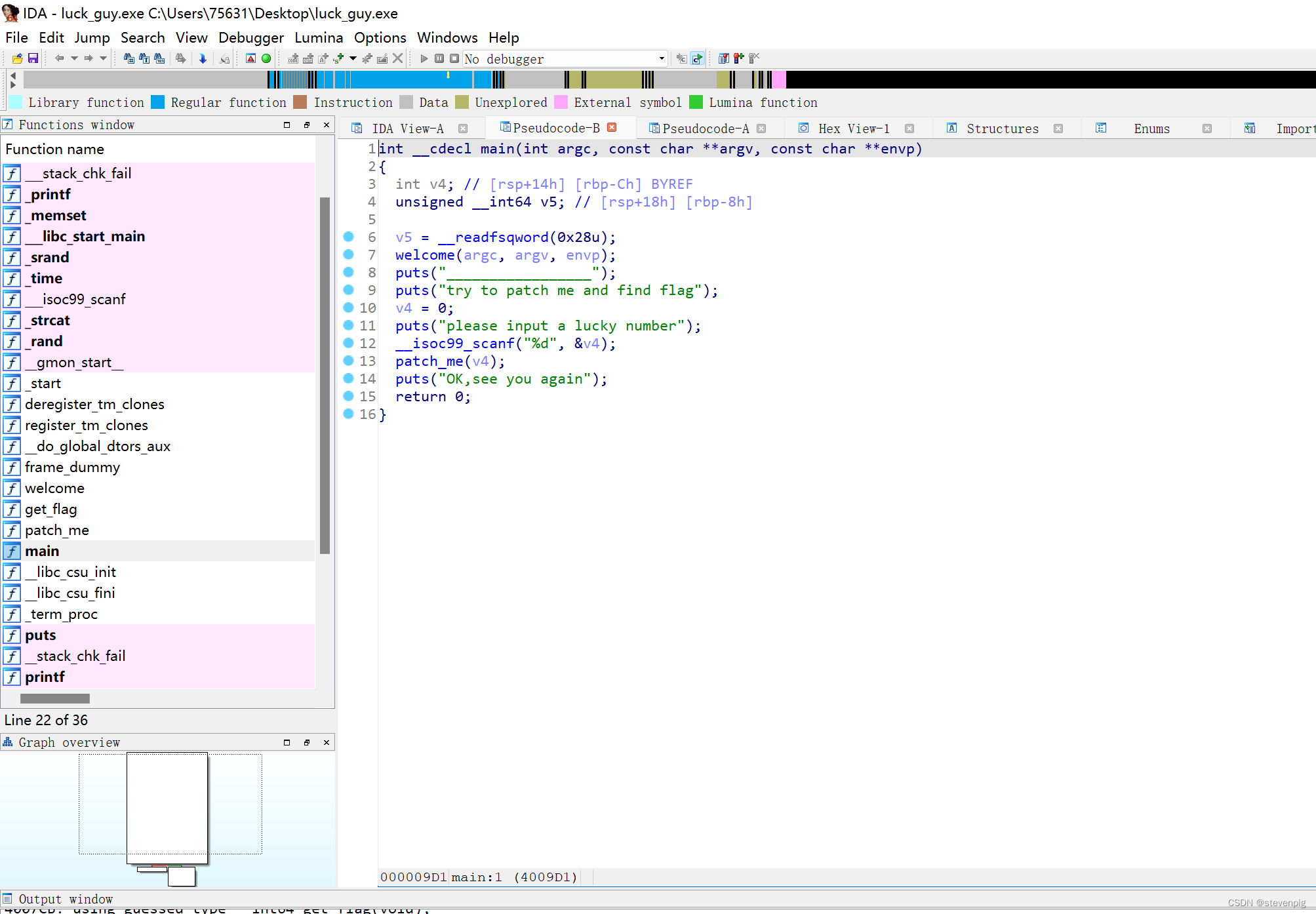
Task: Click the text search icon
Action: pyautogui.click(x=144, y=58)
